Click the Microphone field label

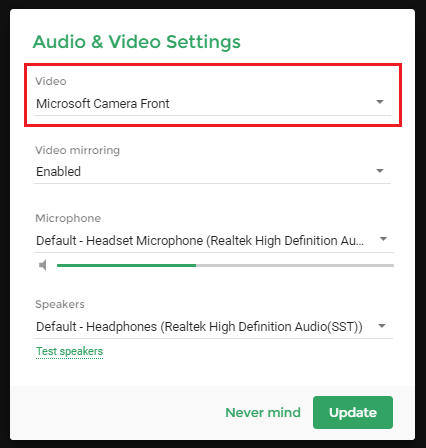68,218
